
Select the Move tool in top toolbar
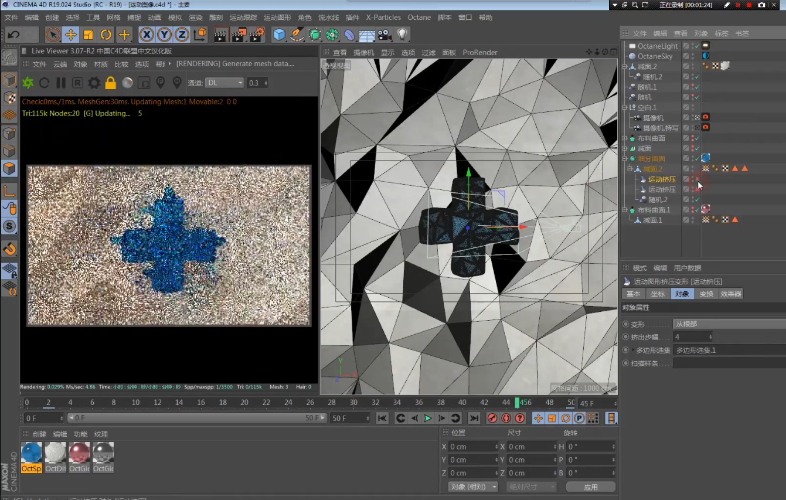71,35
